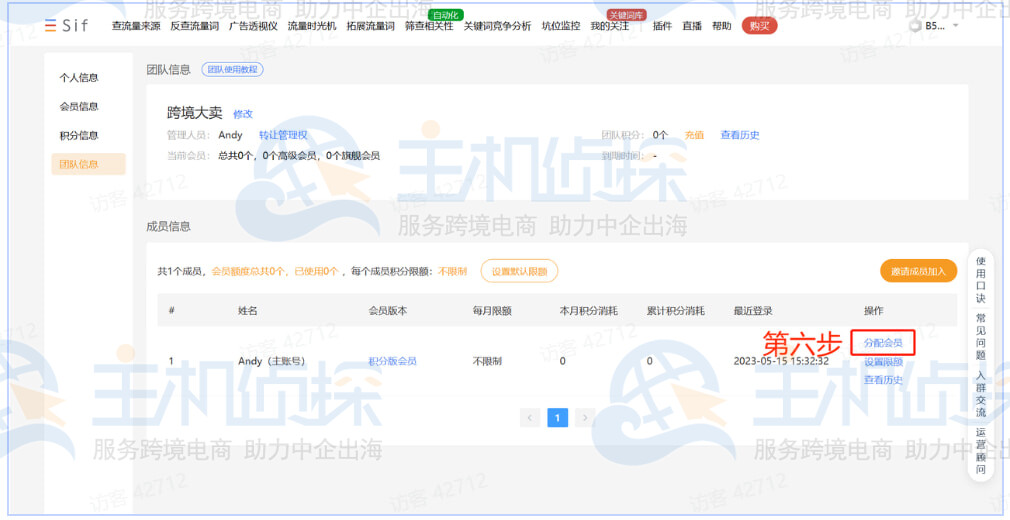Open 坑位监控 in the navigation bar
1010x520 pixels.
tap(560, 26)
